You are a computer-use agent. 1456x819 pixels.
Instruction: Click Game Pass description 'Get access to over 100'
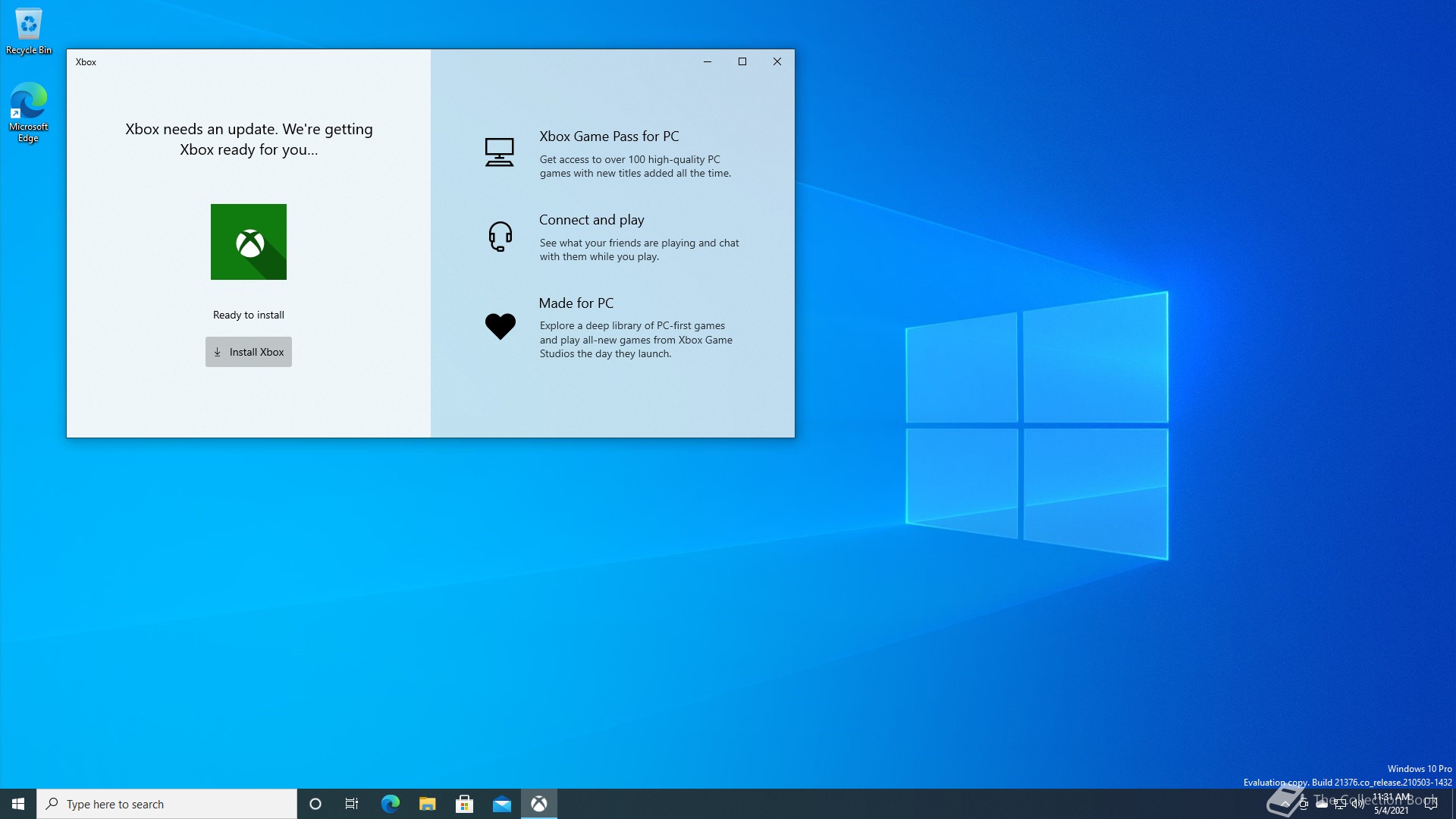pyautogui.click(x=635, y=166)
